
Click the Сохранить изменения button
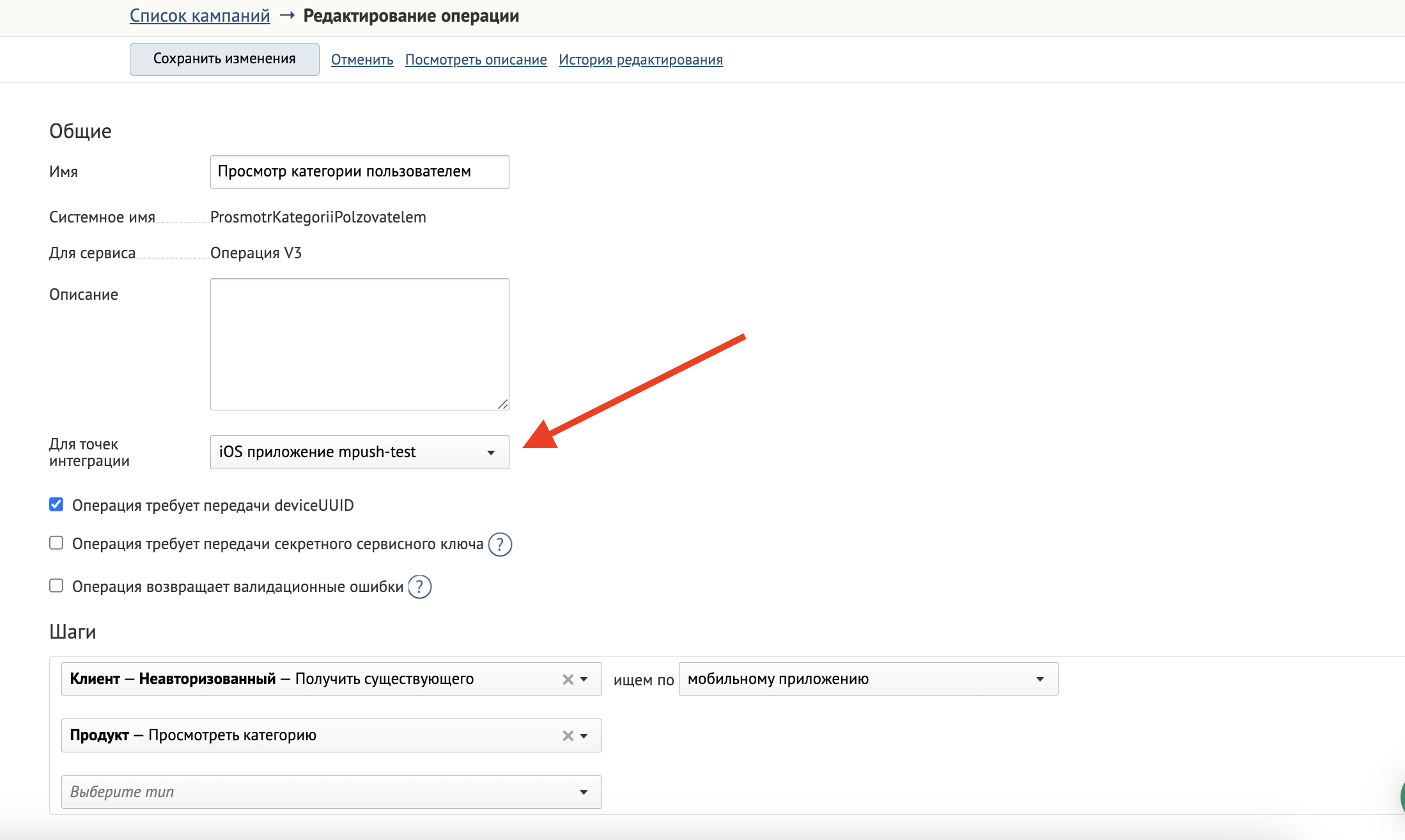click(224, 59)
